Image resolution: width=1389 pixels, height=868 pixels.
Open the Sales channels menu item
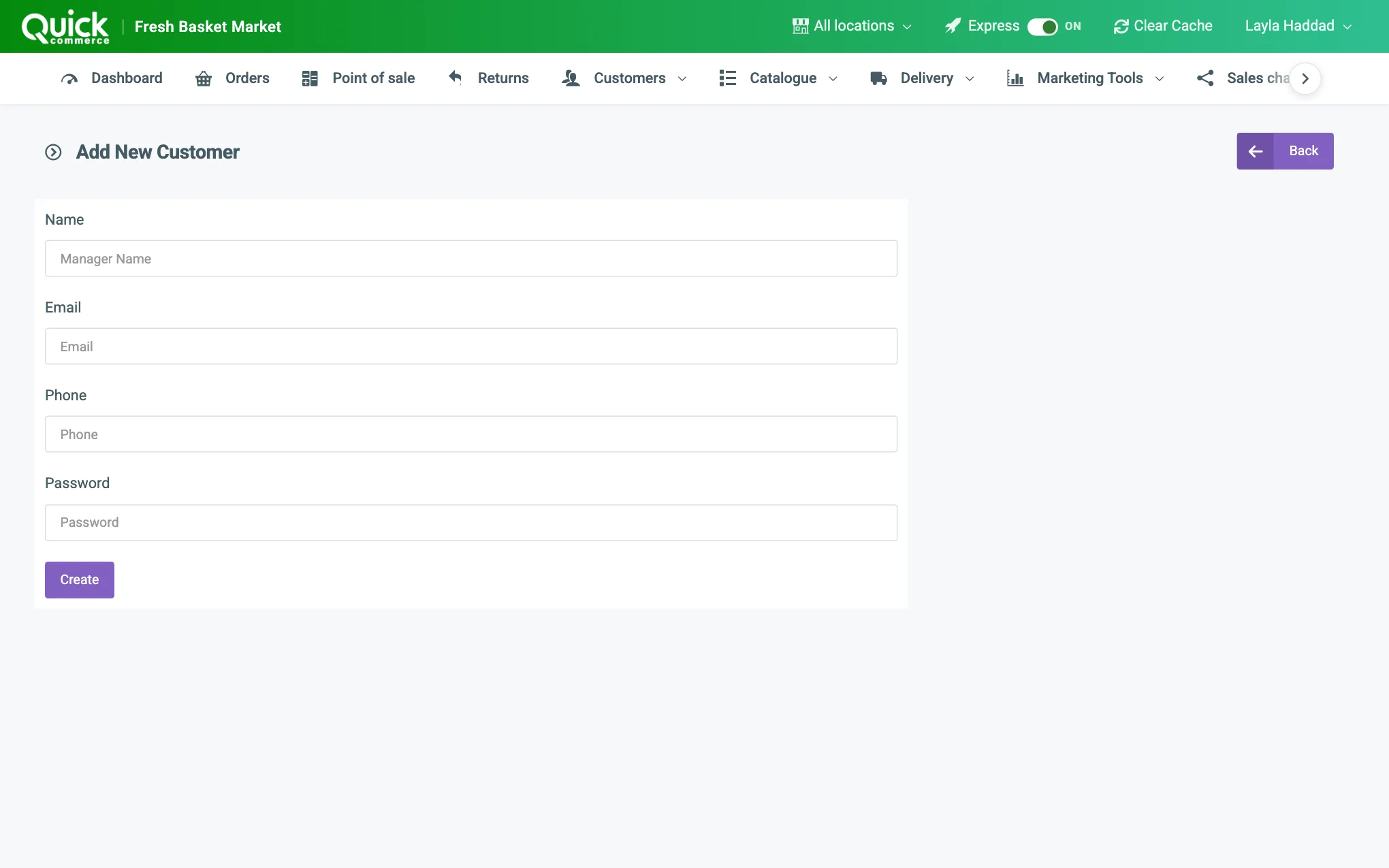click(x=1243, y=78)
